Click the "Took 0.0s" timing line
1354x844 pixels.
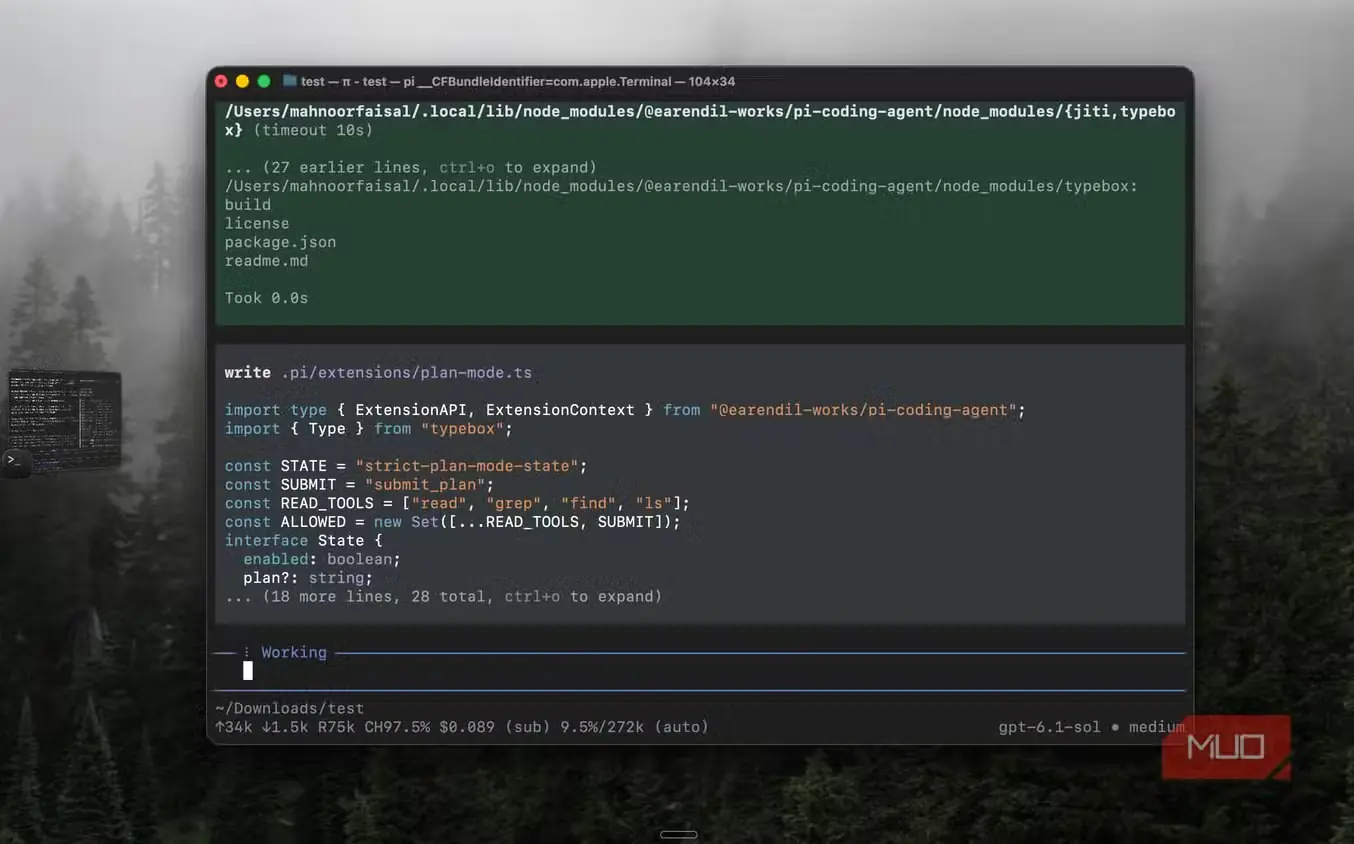tap(266, 298)
